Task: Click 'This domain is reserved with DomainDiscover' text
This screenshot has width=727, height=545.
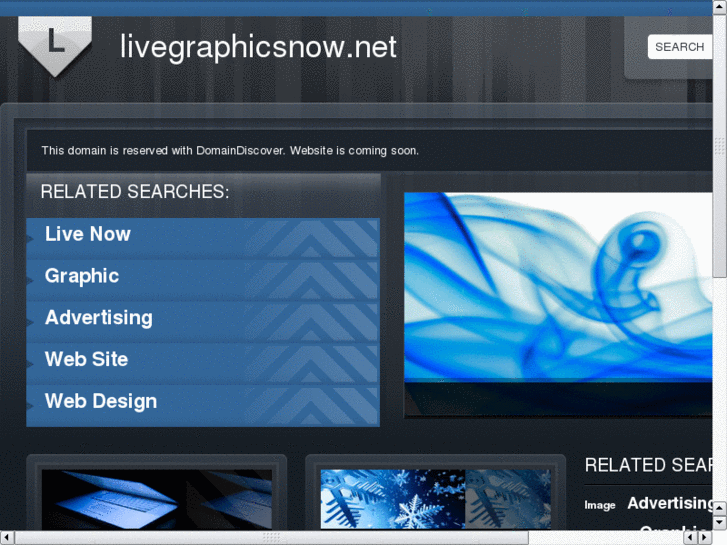Action: (163, 151)
